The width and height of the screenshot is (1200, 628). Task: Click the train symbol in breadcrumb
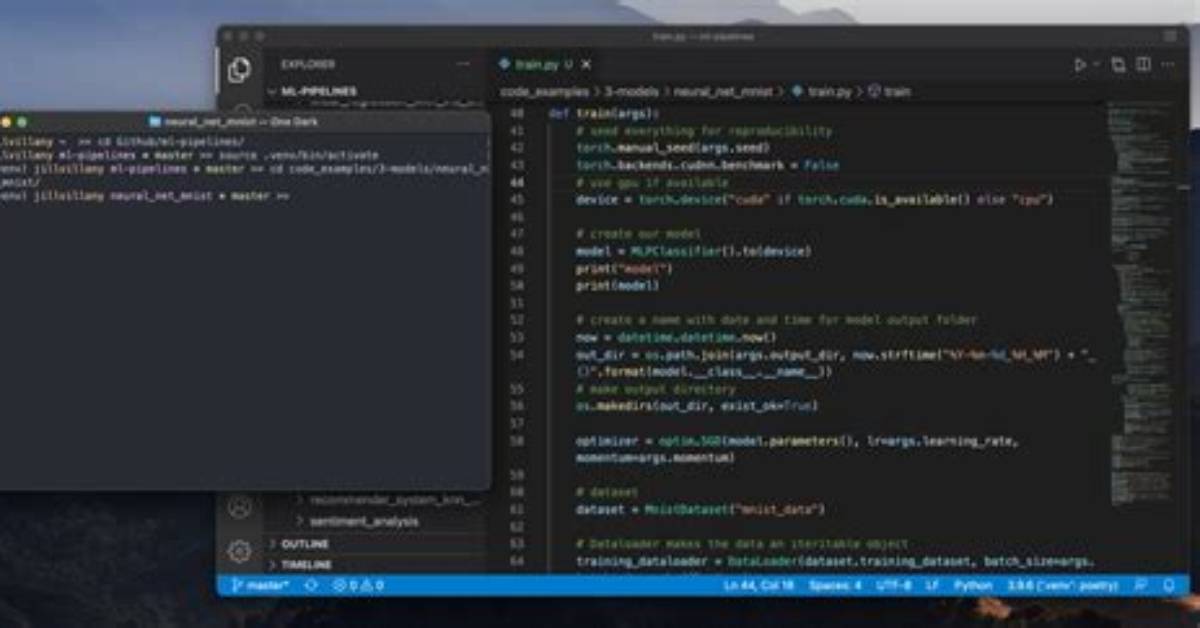[890, 91]
